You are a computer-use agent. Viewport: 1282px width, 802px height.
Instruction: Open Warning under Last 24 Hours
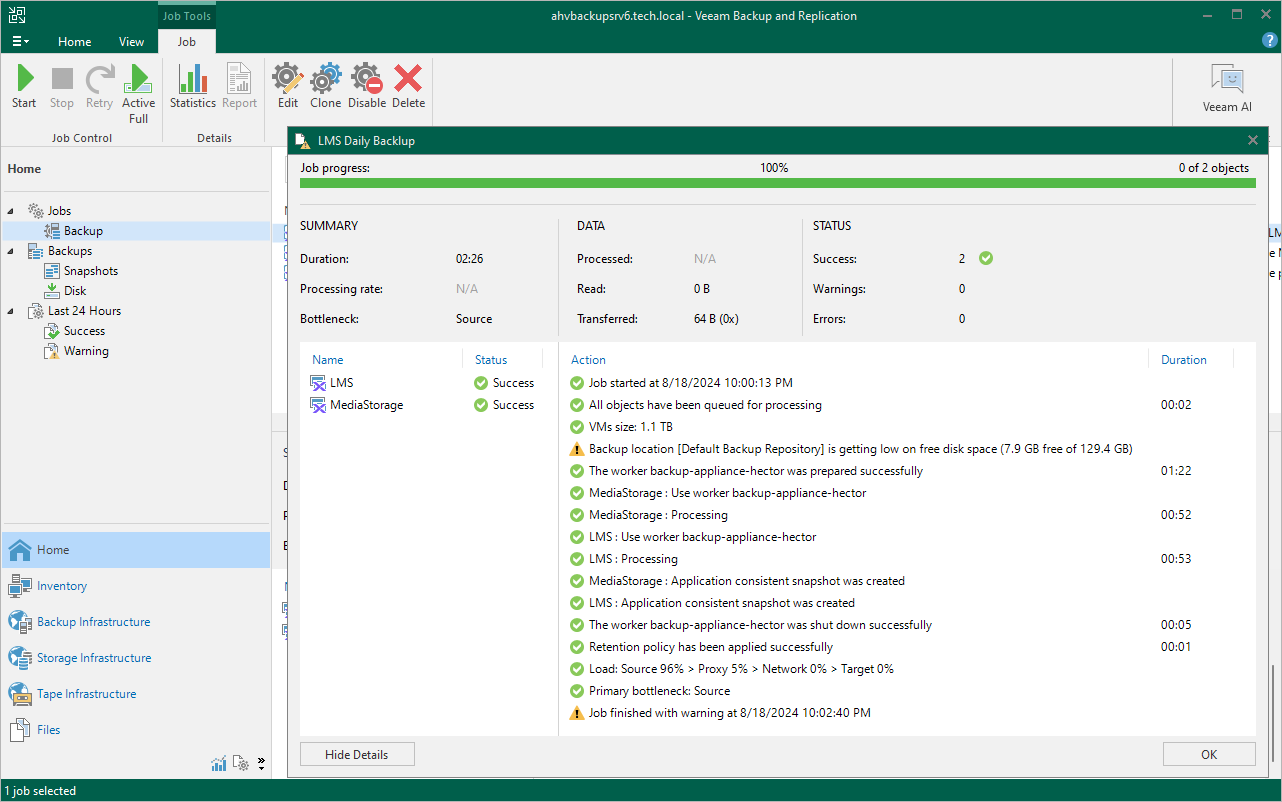click(86, 351)
